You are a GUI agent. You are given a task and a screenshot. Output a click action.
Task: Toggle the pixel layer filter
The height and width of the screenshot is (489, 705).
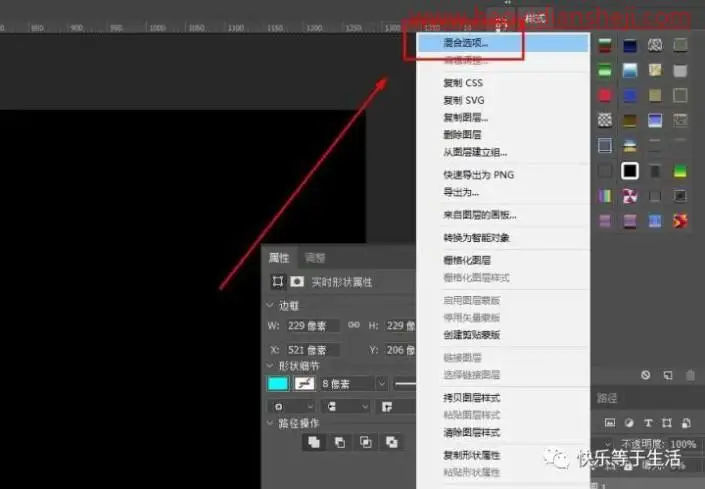click(610, 423)
